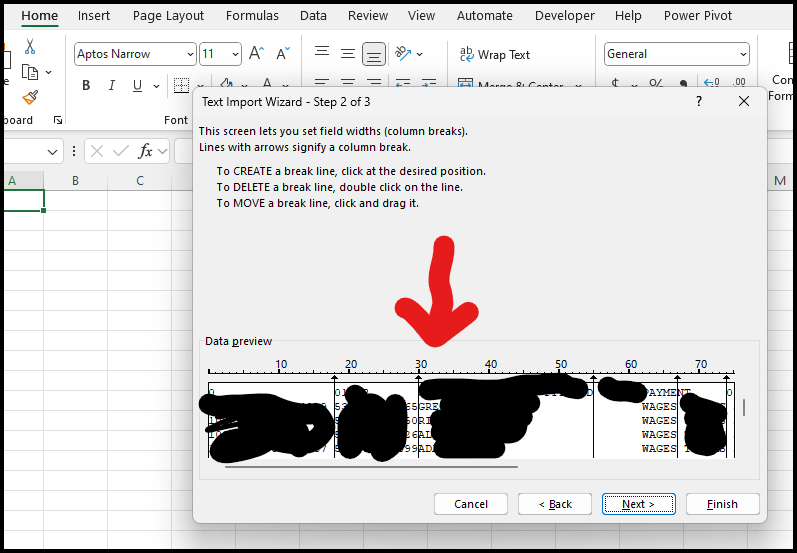Click the Insert Function fx icon
The image size is (797, 553).
pos(146,151)
